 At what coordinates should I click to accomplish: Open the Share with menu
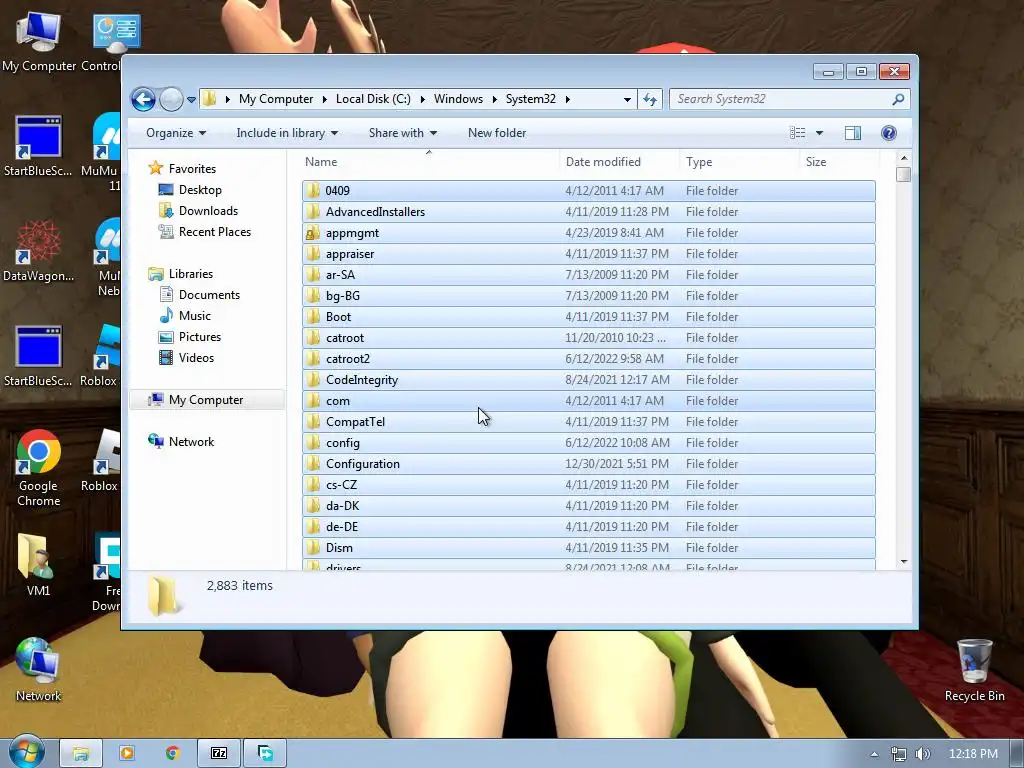(x=402, y=133)
